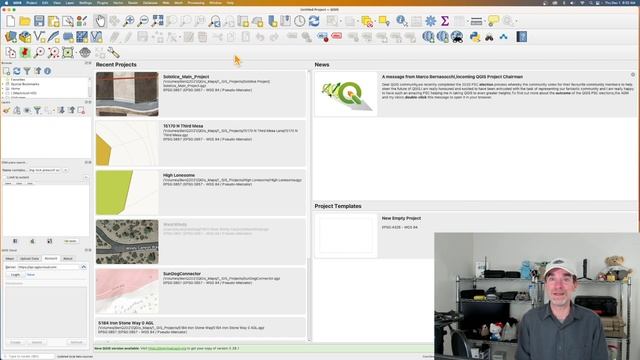Open the Processing Toolbox gear
This screenshot has height=360, width=640.
pos(431,21)
